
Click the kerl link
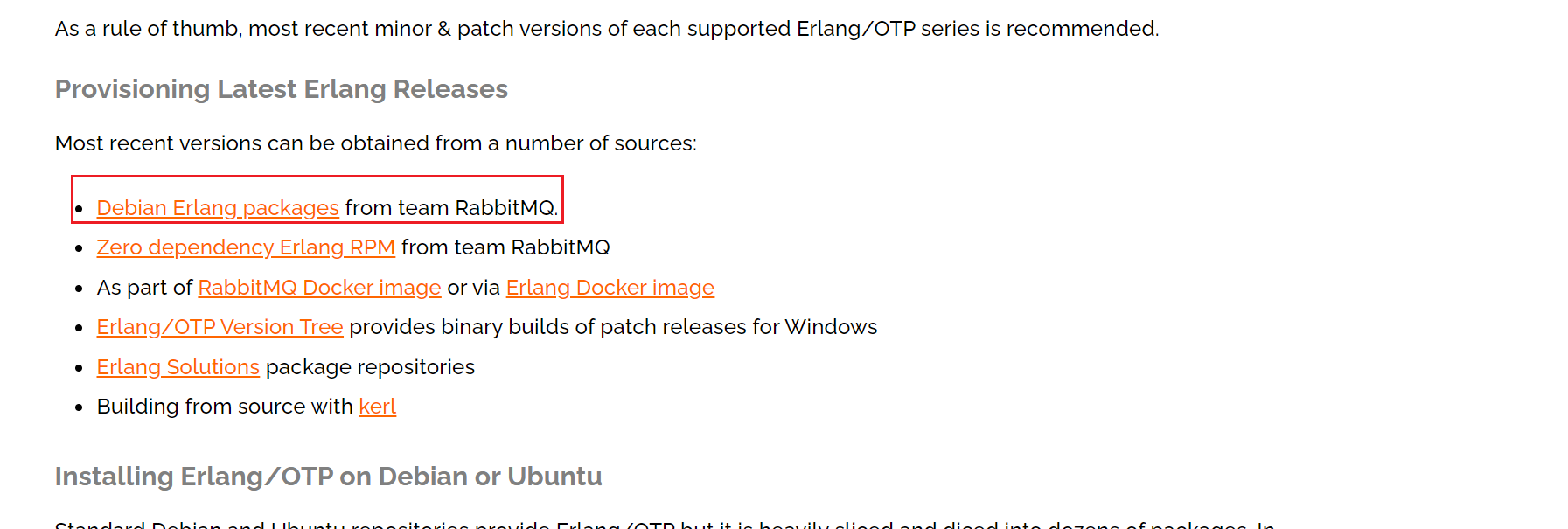pyautogui.click(x=377, y=407)
